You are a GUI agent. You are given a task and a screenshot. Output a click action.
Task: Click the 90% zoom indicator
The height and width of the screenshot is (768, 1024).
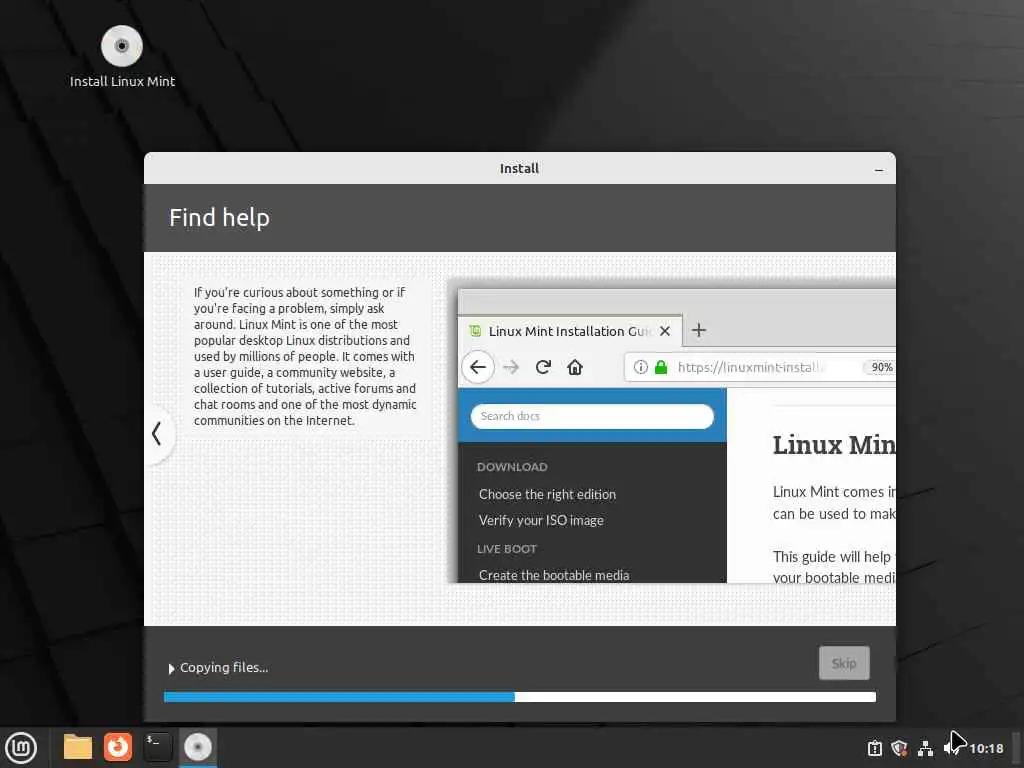(881, 367)
